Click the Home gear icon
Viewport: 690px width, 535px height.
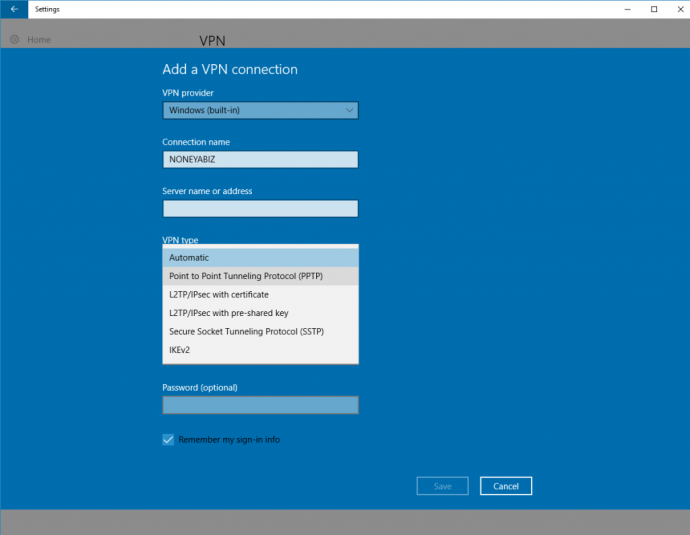coord(14,40)
